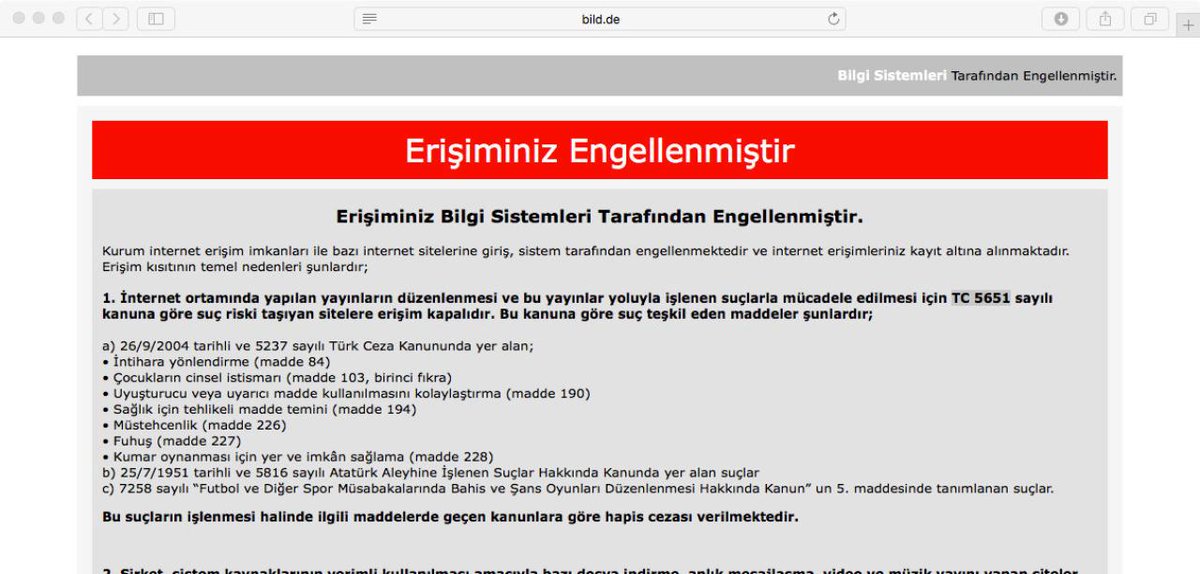Image resolution: width=1200 pixels, height=574 pixels.
Task: Click 'Kumar oynanması için yer' item
Action: click(x=298, y=456)
